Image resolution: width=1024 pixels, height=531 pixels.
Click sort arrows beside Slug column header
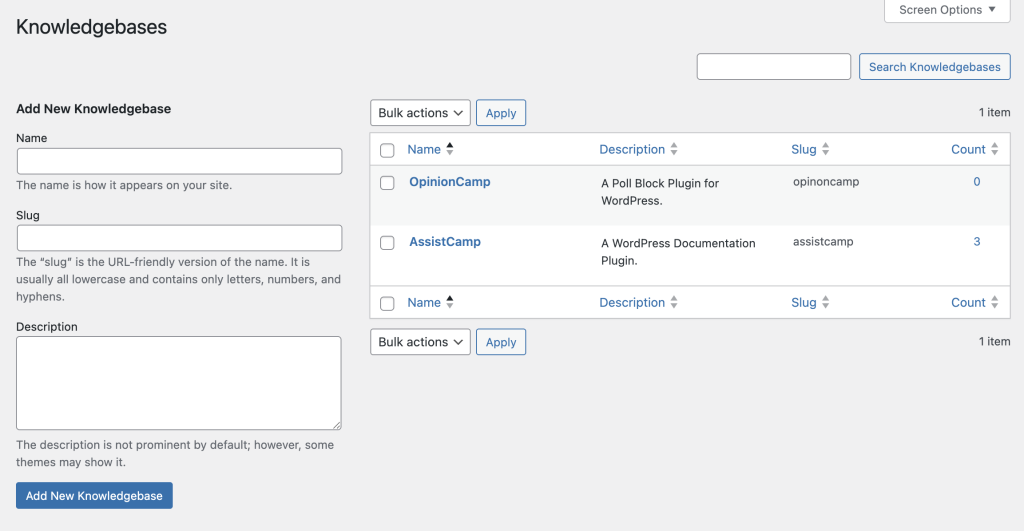pyautogui.click(x=826, y=149)
